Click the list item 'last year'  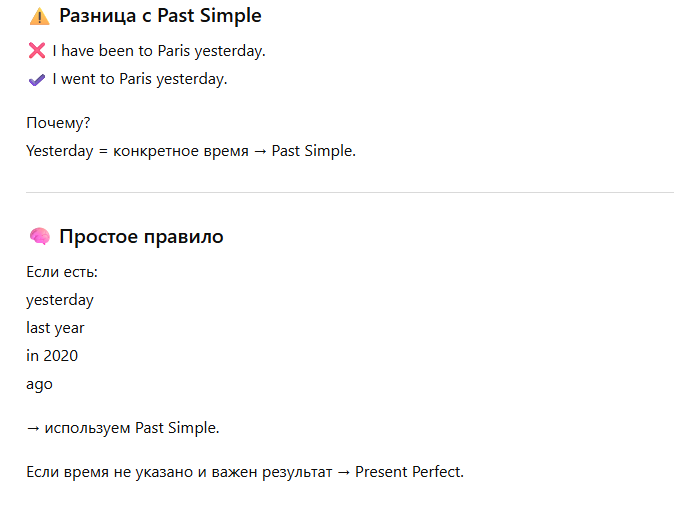tap(55, 328)
